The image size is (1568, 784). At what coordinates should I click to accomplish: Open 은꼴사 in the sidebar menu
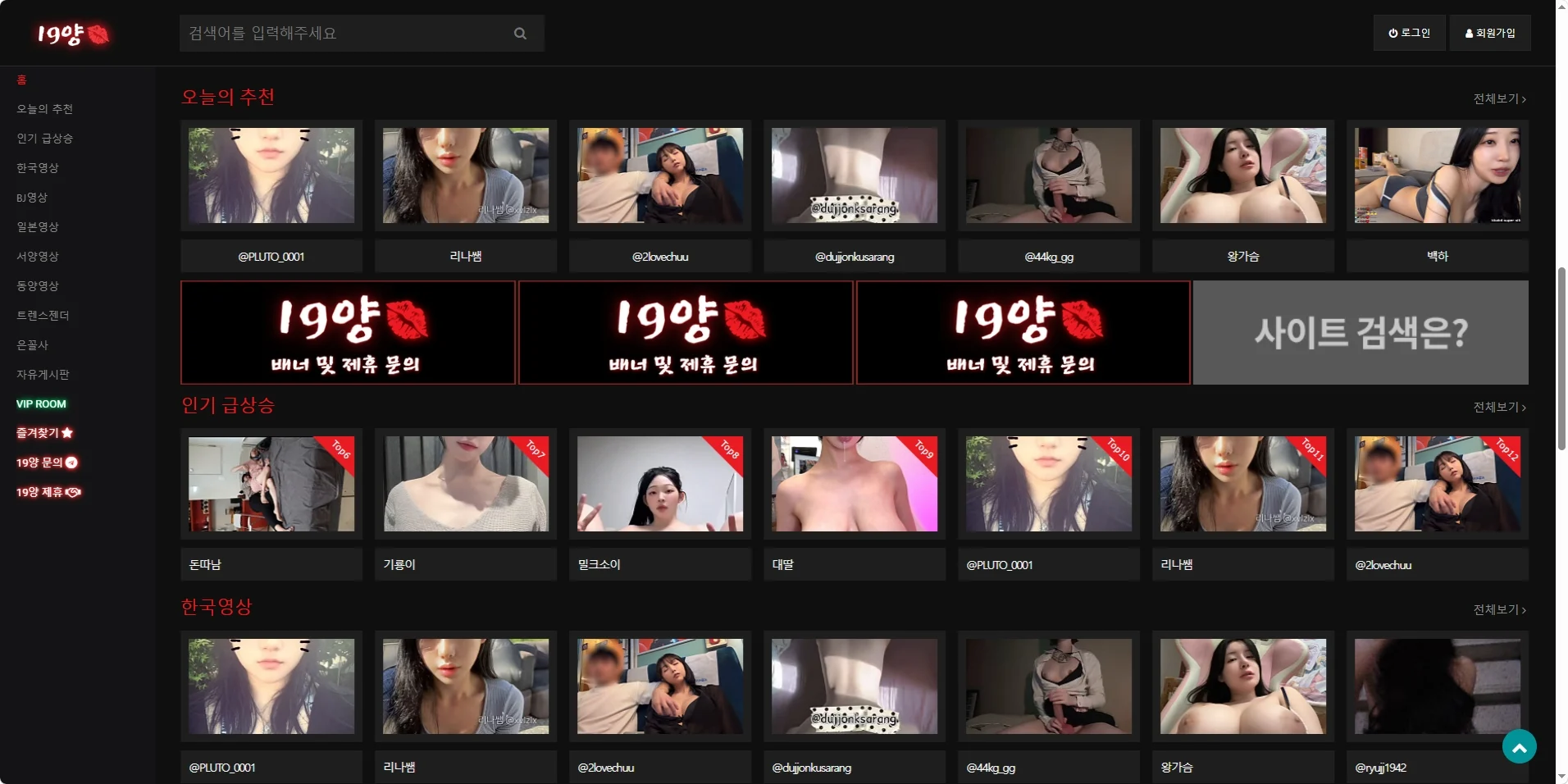click(32, 345)
